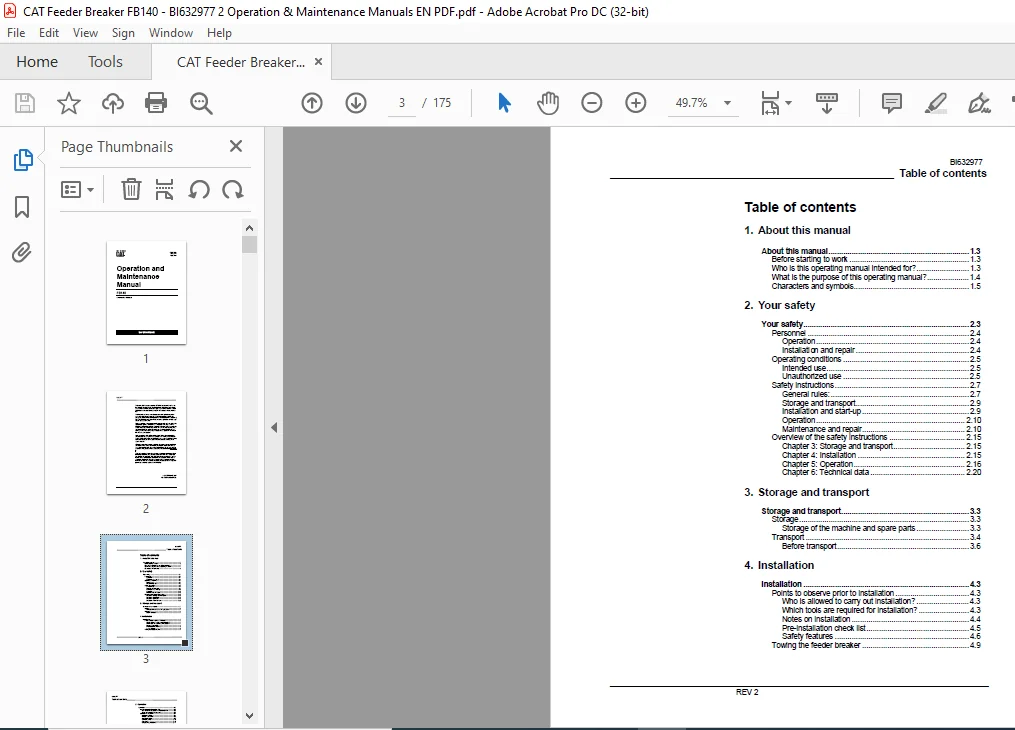Screen dimensions: 1015x730
Task: Click '3. Storage and transport' heading
Action: click(x=807, y=492)
